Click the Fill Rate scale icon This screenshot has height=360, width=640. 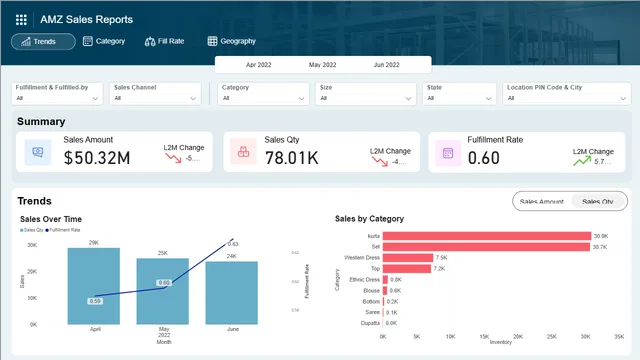[x=150, y=41]
